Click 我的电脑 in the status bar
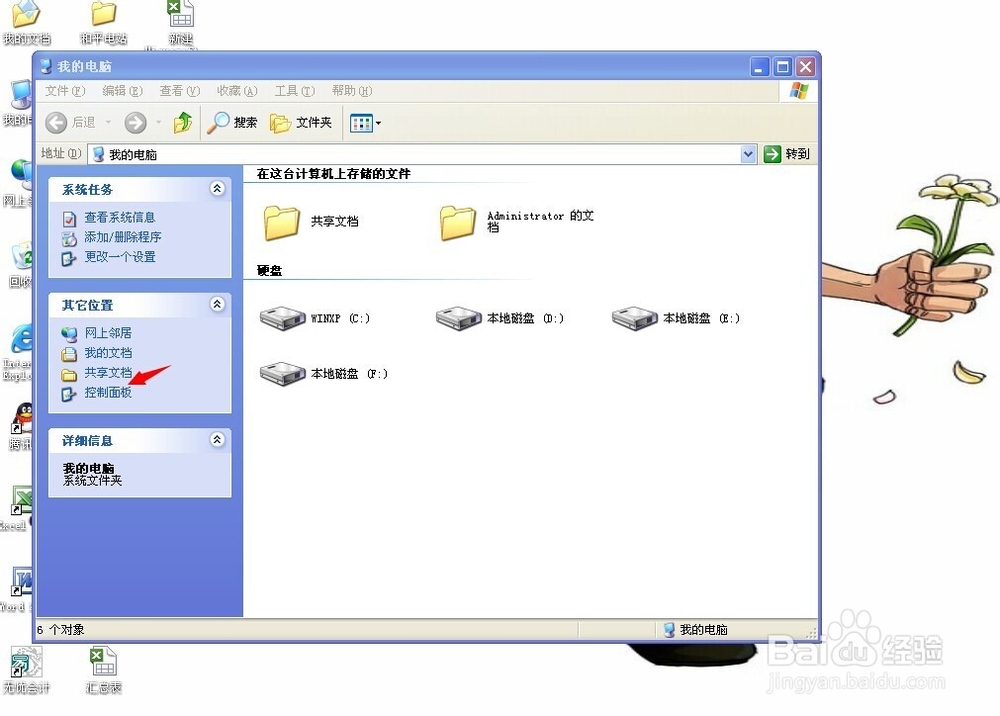Viewport: 1000px width, 716px height. [696, 630]
